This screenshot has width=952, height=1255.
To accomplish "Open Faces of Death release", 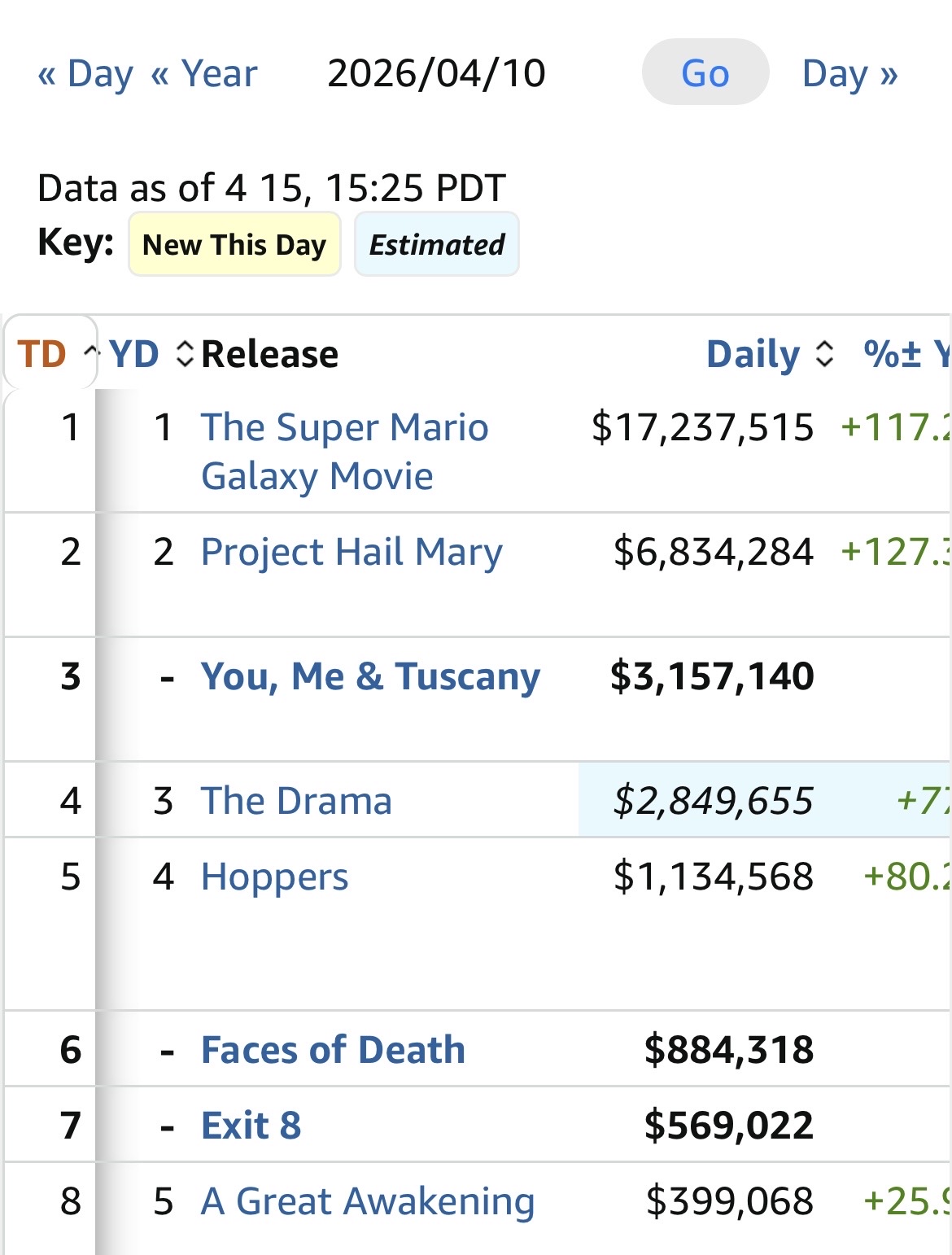I will click(333, 1050).
